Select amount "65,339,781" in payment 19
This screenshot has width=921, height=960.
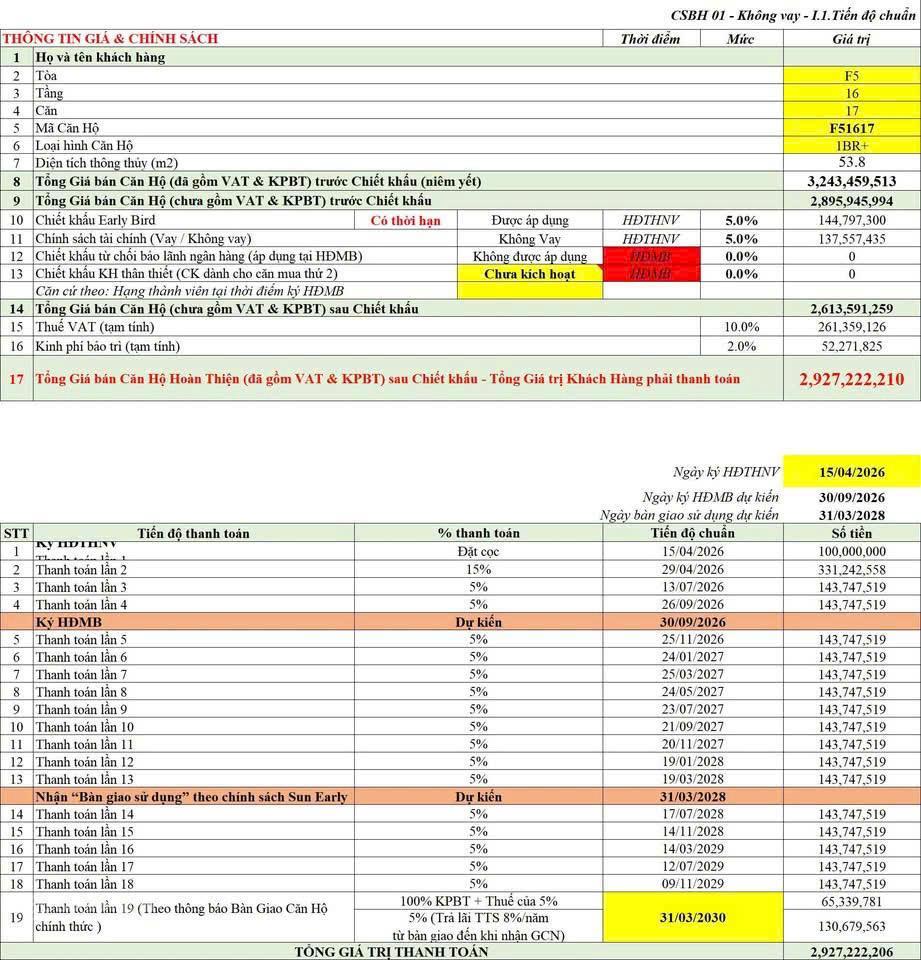852,902
